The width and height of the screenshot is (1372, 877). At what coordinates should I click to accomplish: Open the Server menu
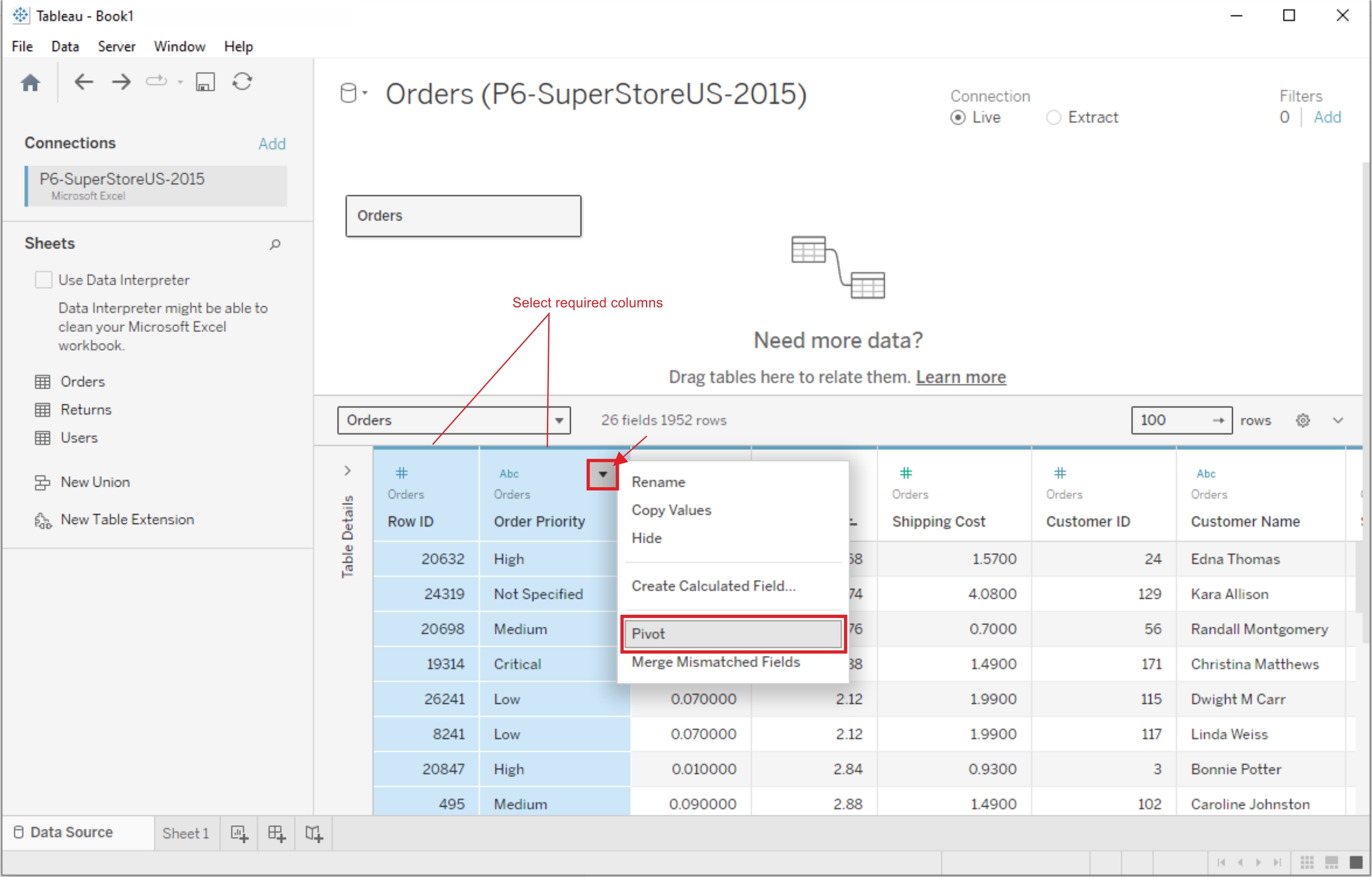coord(116,47)
